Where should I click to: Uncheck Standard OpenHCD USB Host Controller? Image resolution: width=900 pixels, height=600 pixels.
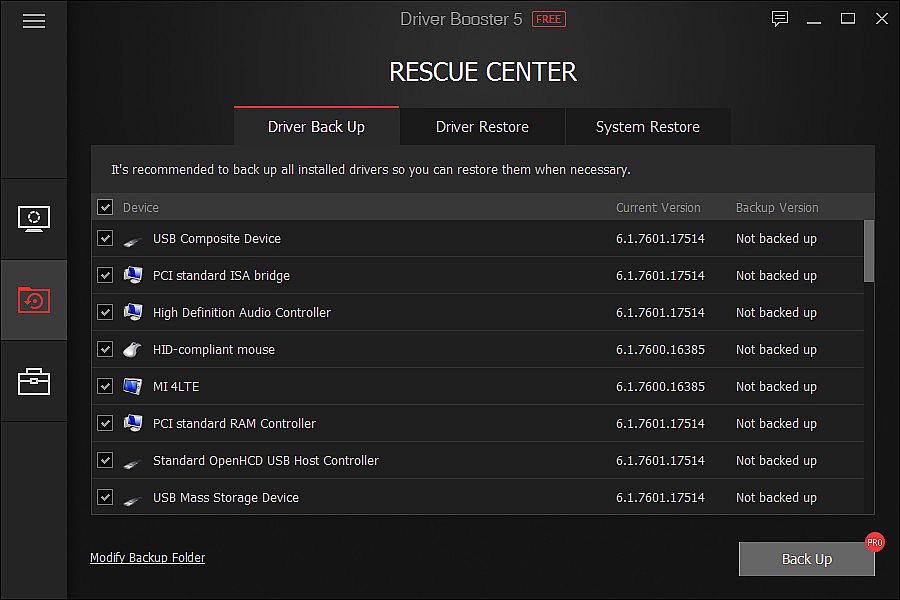coord(105,460)
